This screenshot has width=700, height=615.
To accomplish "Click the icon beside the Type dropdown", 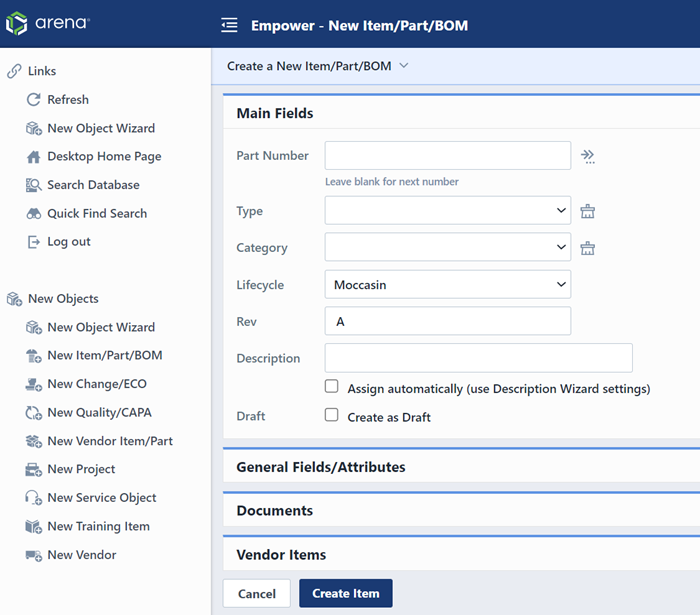I will pyautogui.click(x=588, y=211).
